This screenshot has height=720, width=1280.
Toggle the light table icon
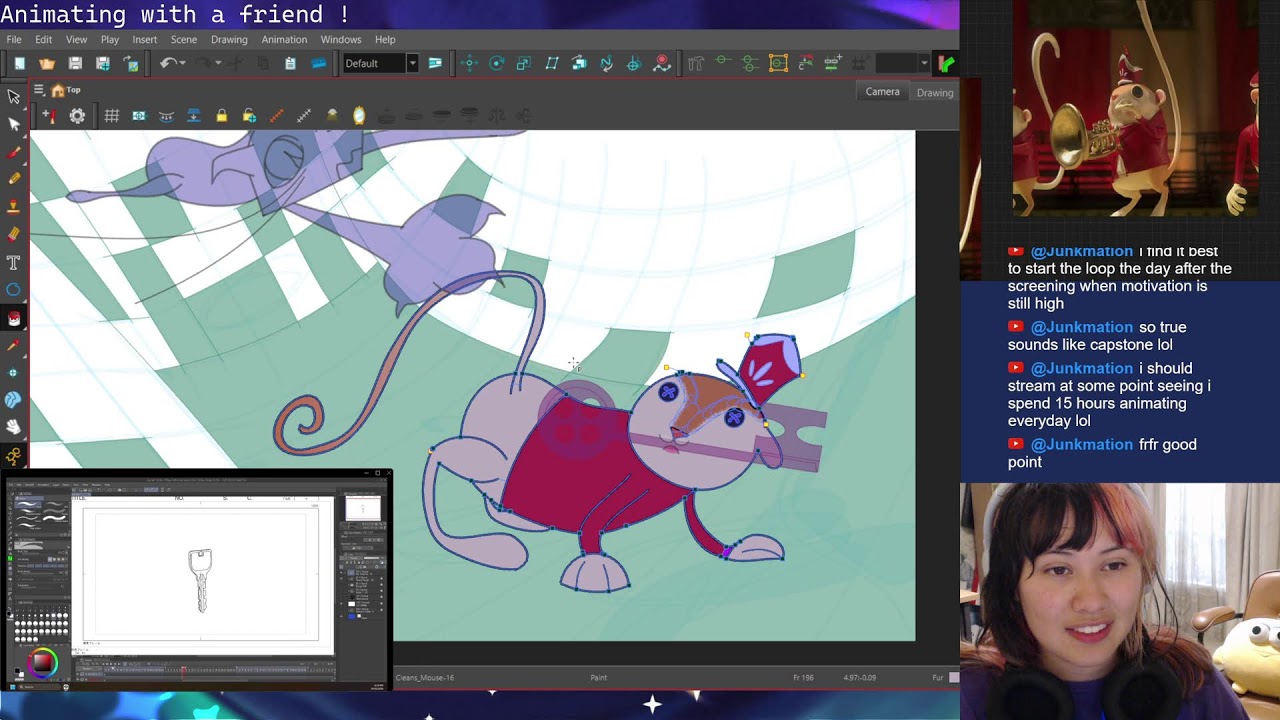332,116
